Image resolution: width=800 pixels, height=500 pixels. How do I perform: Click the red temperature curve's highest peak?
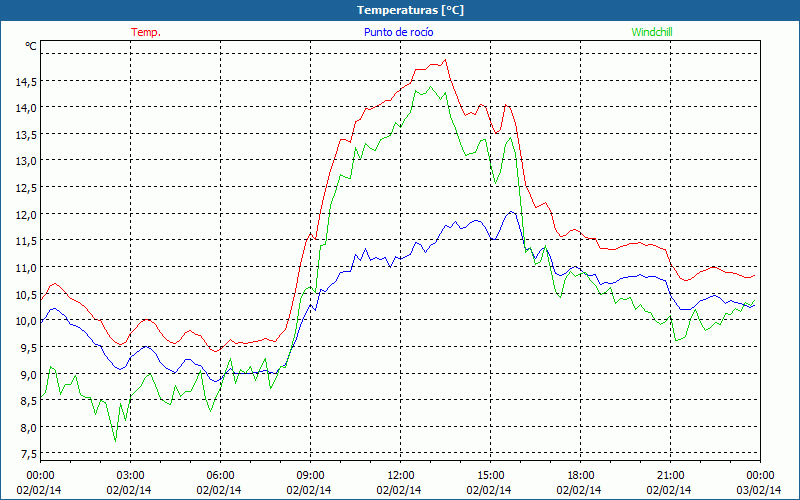[x=445, y=60]
